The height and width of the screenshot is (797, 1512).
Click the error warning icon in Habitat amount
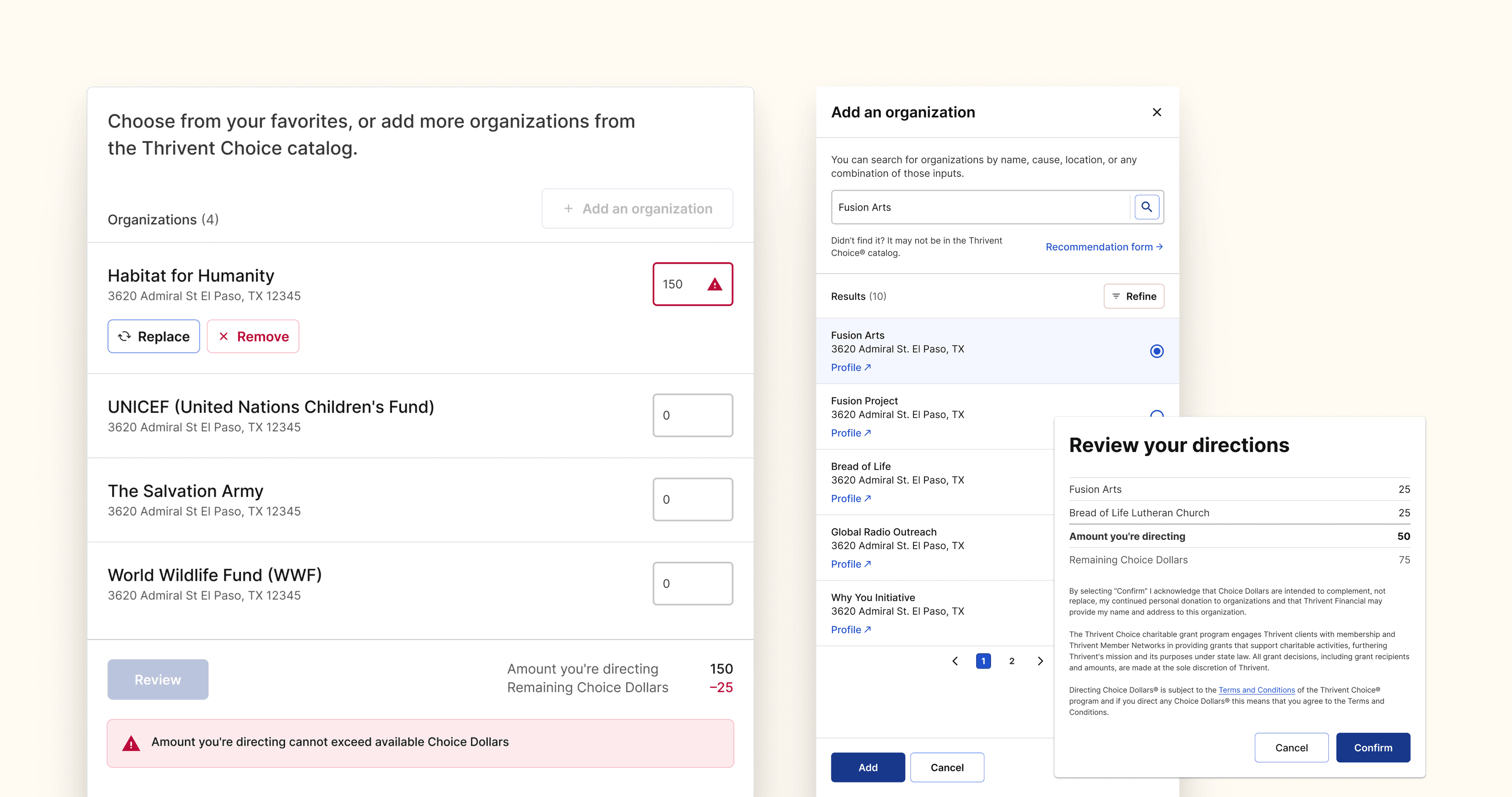pyautogui.click(x=714, y=284)
